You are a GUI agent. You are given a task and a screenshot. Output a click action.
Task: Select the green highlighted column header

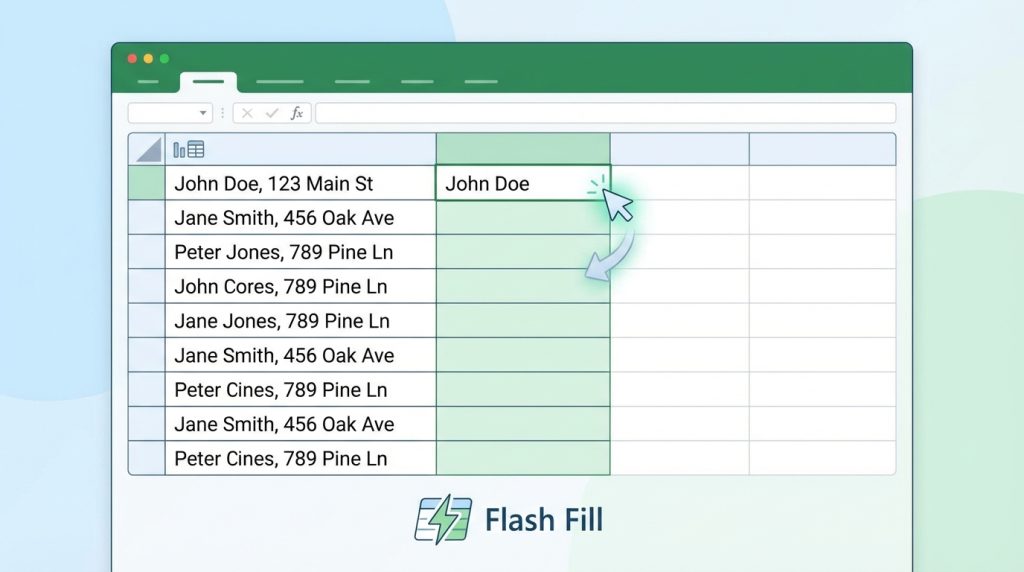523,149
